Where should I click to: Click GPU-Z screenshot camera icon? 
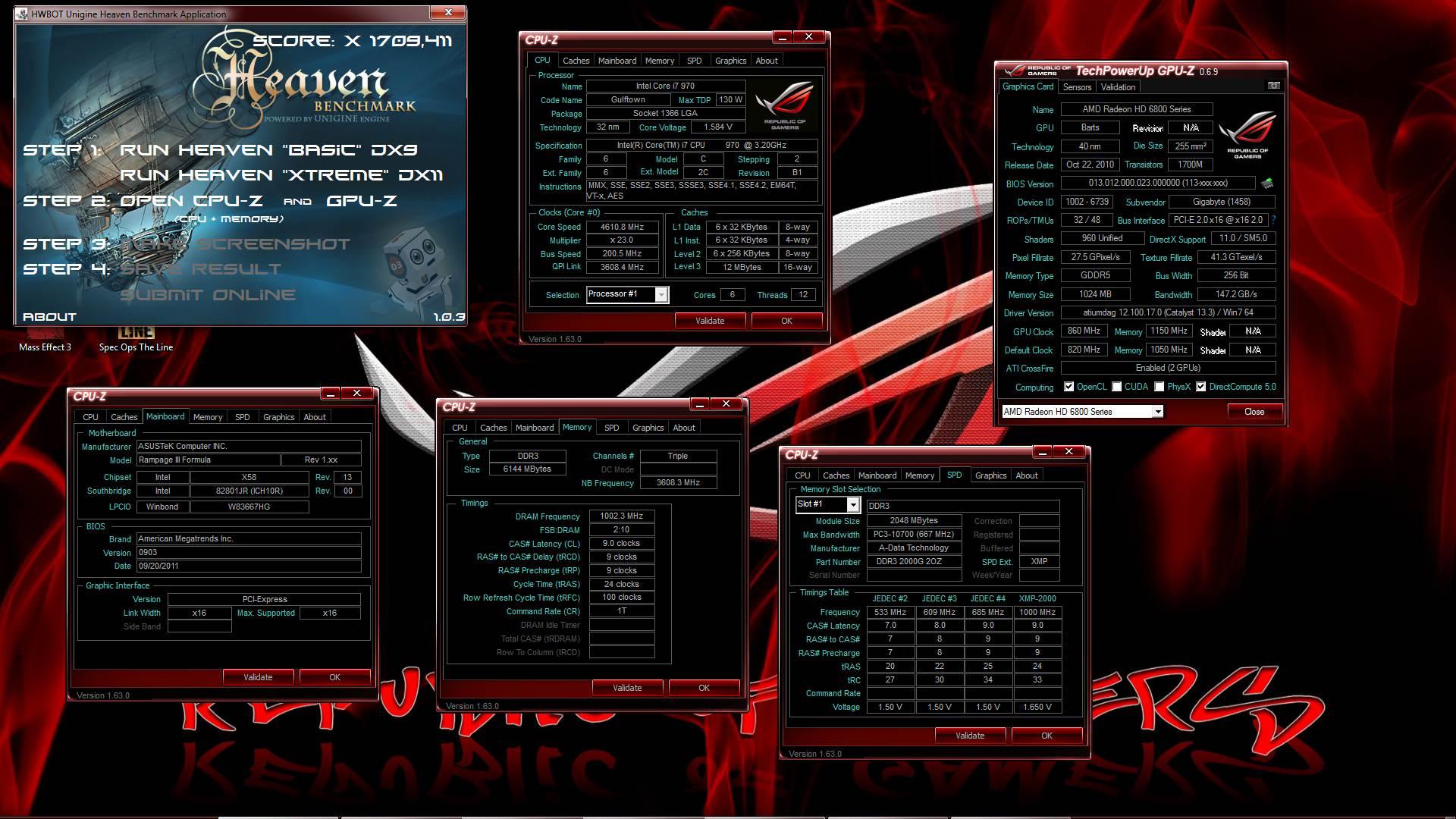point(1274,86)
